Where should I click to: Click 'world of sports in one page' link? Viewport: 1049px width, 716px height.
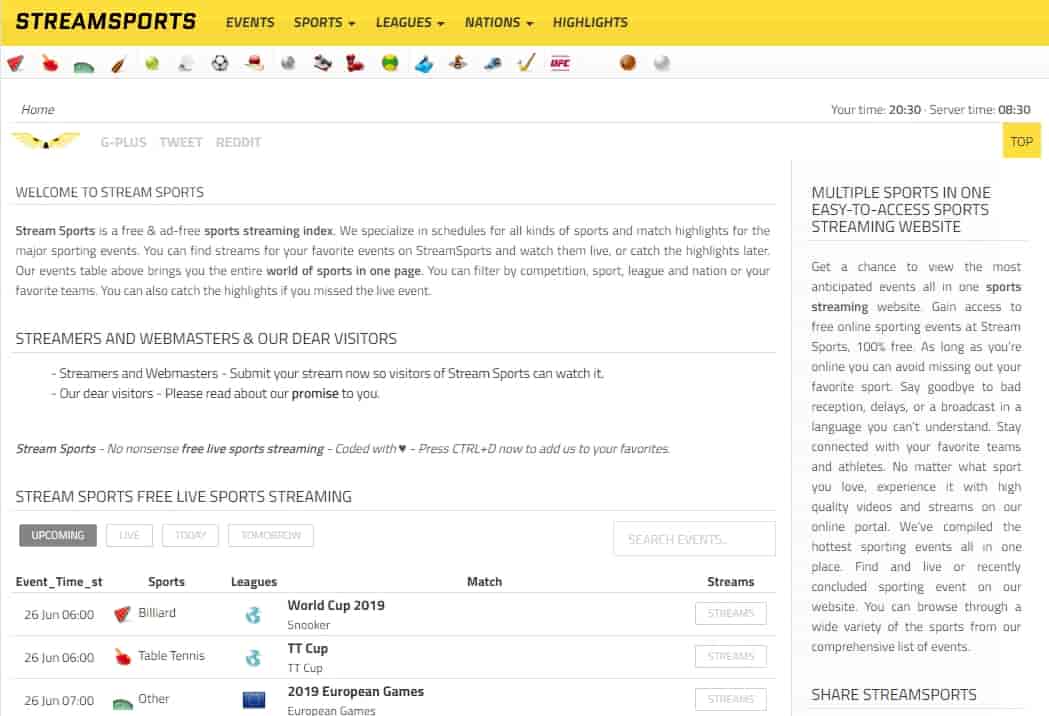(x=344, y=270)
